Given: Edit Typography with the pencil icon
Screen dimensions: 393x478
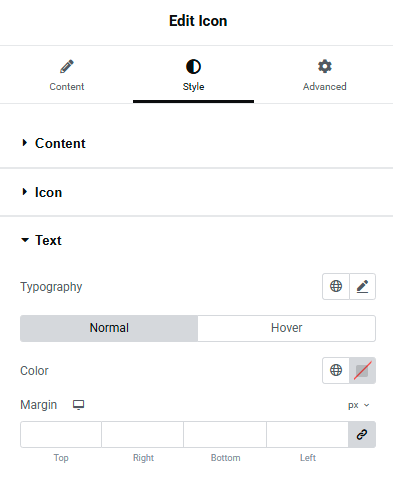Looking at the screenshot, I should tap(362, 286).
